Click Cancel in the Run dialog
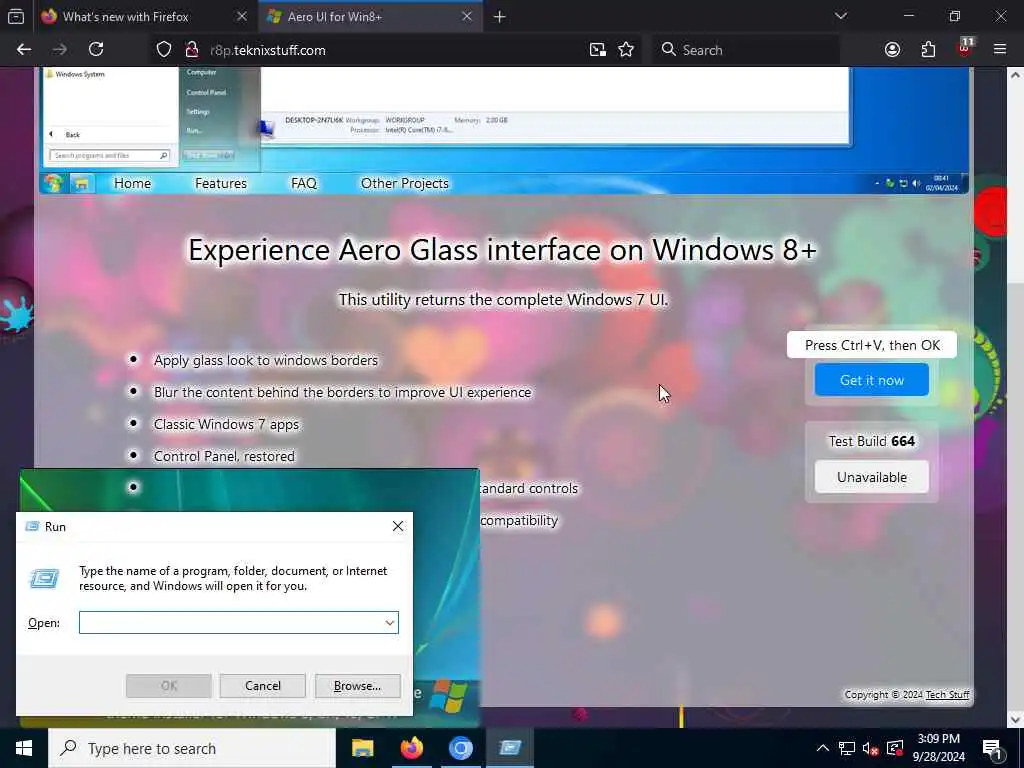The image size is (1024, 768). 263,686
